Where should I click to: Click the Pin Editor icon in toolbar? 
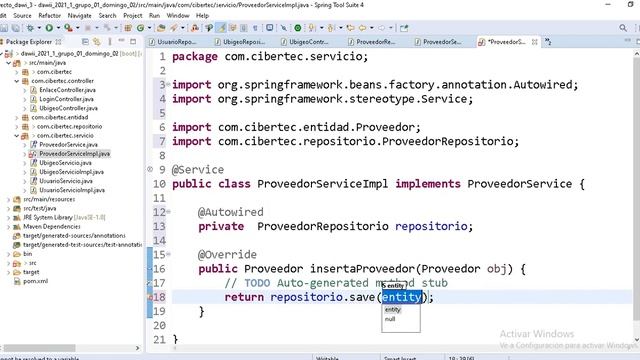point(283,28)
